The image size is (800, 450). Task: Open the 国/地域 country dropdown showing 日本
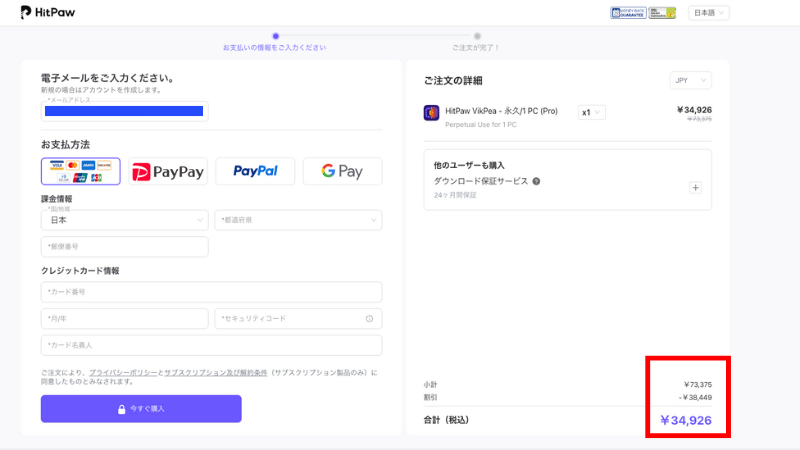tap(124, 220)
